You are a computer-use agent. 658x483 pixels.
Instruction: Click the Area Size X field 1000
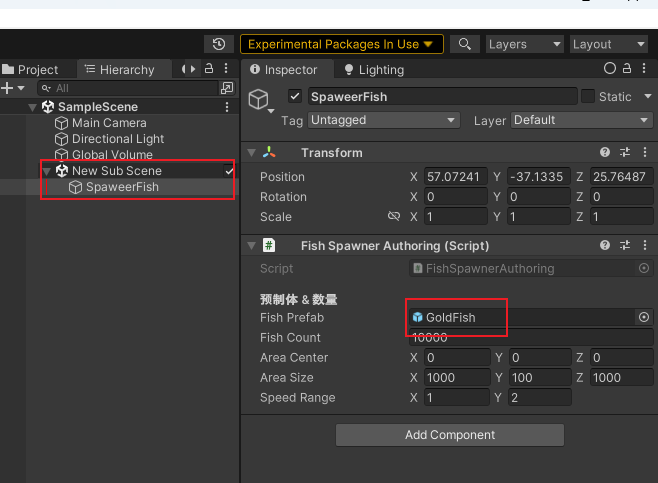coord(457,377)
